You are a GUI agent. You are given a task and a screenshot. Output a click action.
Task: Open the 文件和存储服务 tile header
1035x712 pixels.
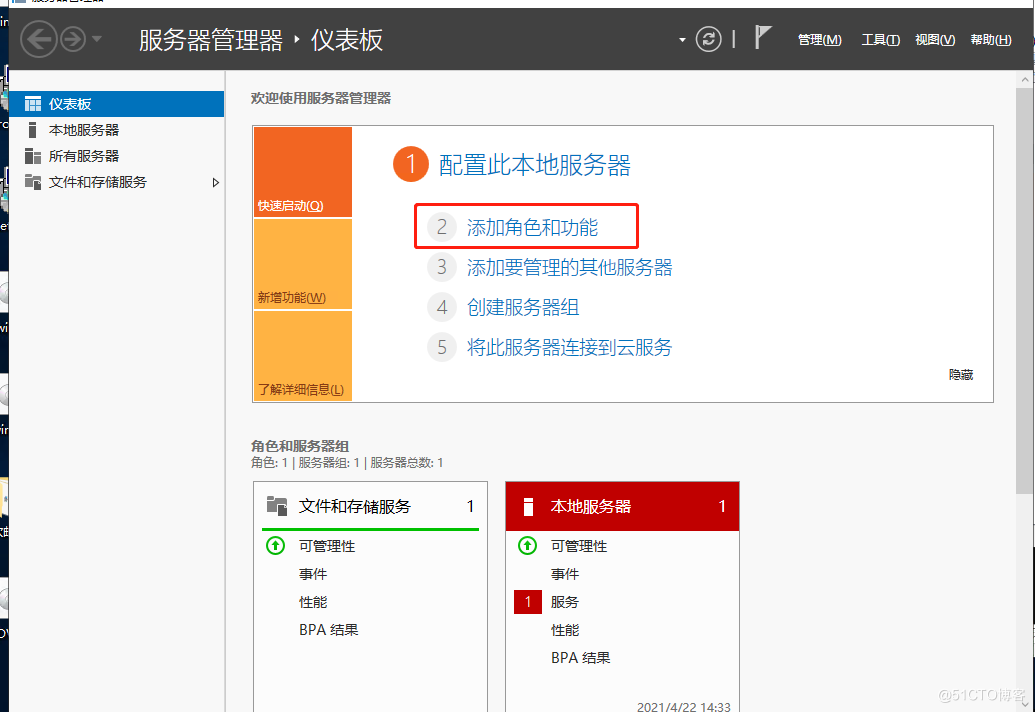coord(370,506)
